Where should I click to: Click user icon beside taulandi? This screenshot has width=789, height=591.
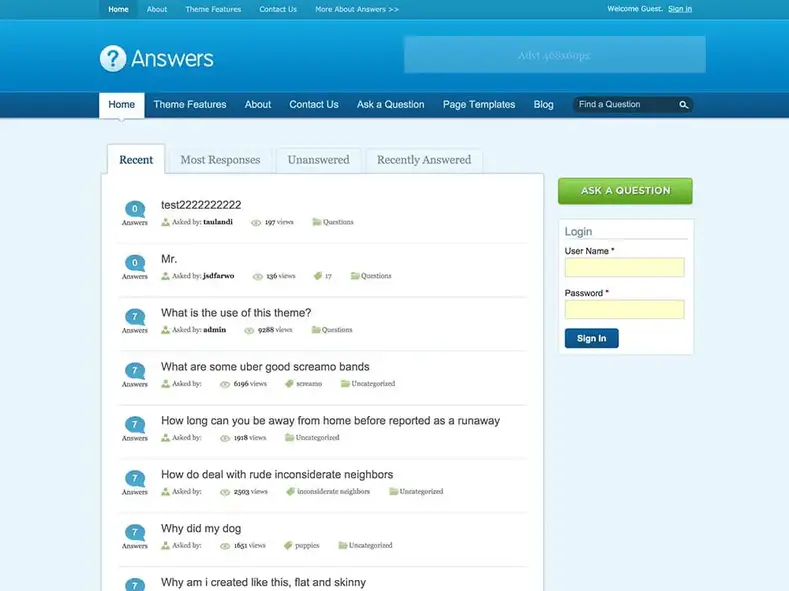(x=165, y=222)
